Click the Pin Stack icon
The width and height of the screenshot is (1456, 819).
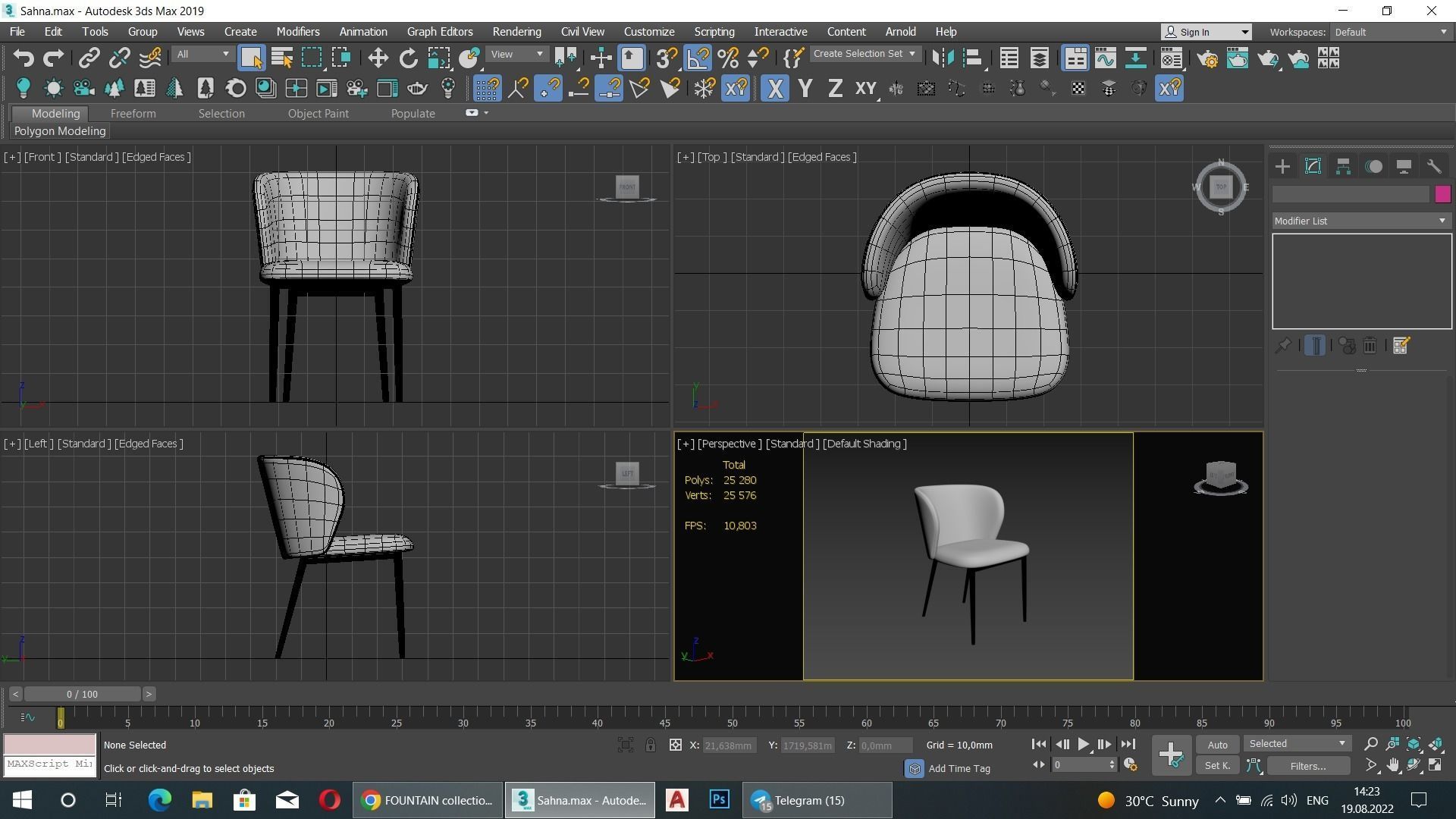coord(1282,346)
